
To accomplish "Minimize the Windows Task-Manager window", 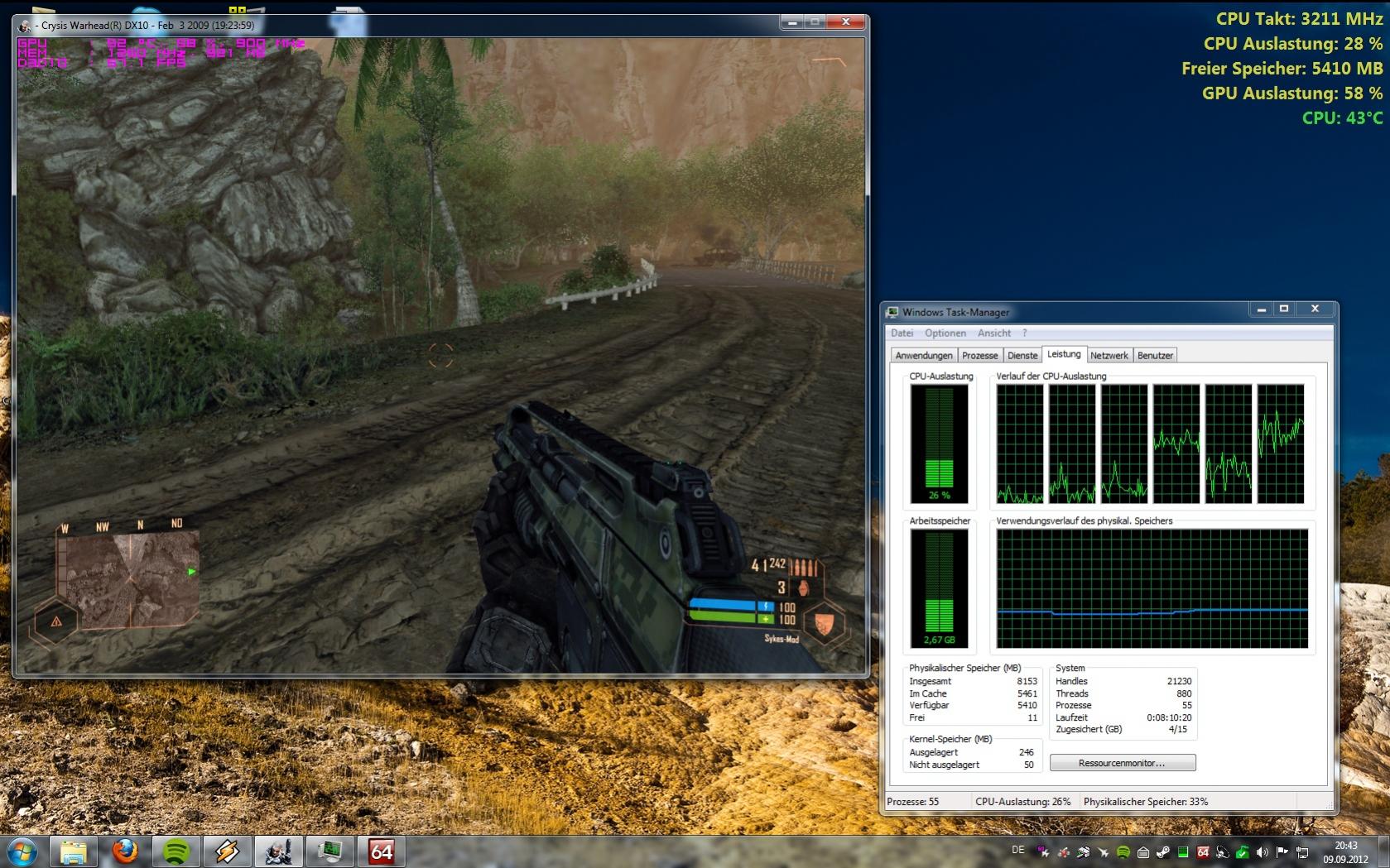I will [1261, 309].
